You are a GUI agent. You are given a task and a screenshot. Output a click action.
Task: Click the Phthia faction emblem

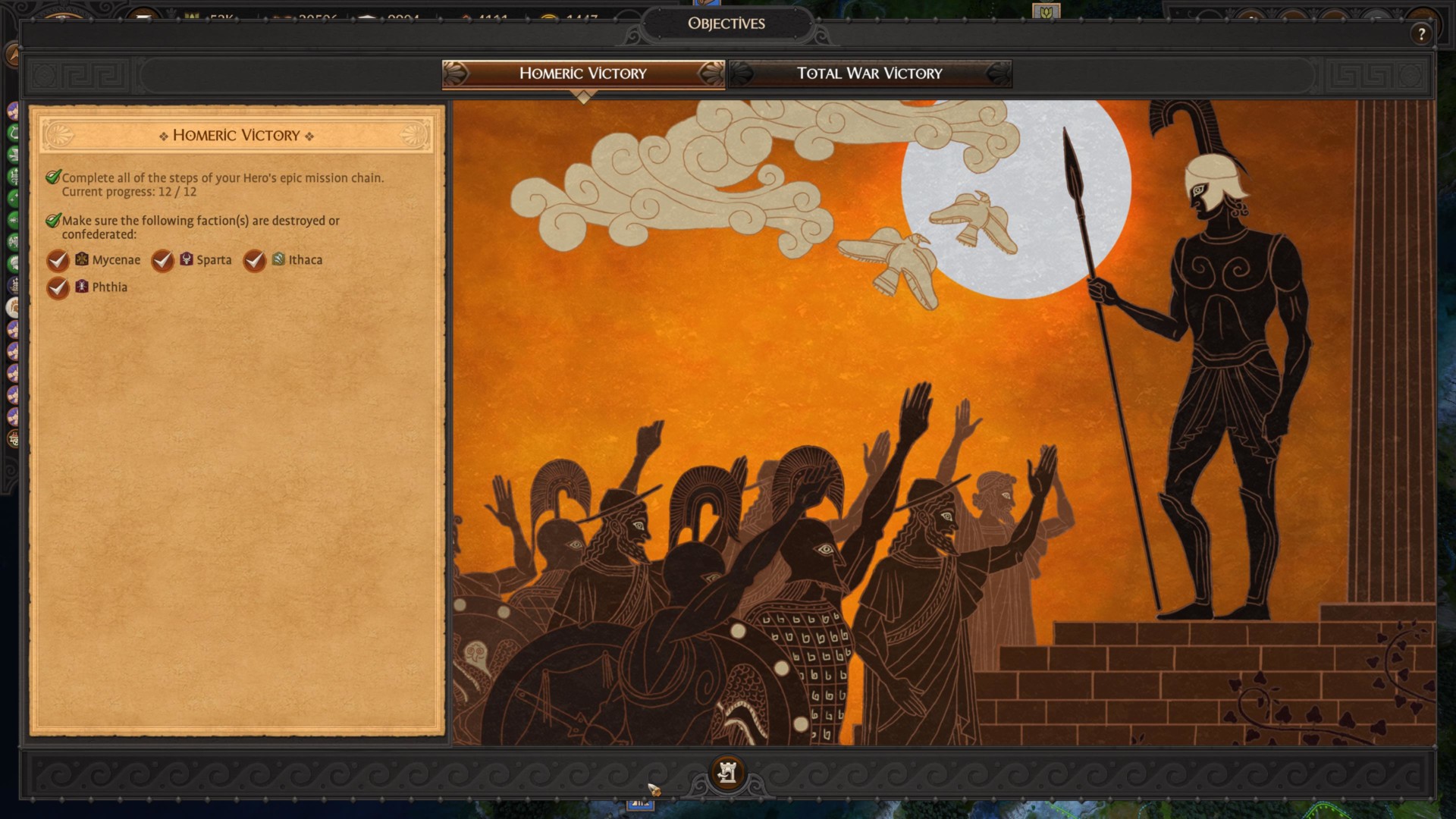click(82, 287)
